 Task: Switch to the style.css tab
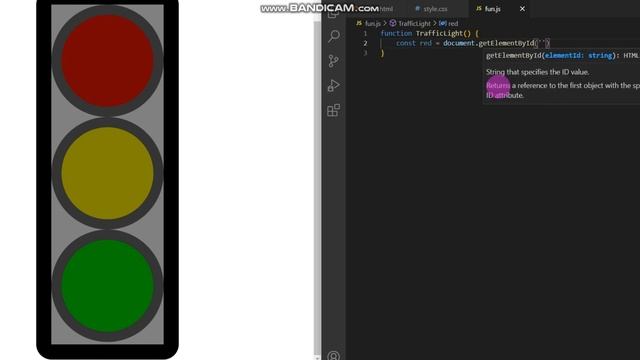(435, 9)
